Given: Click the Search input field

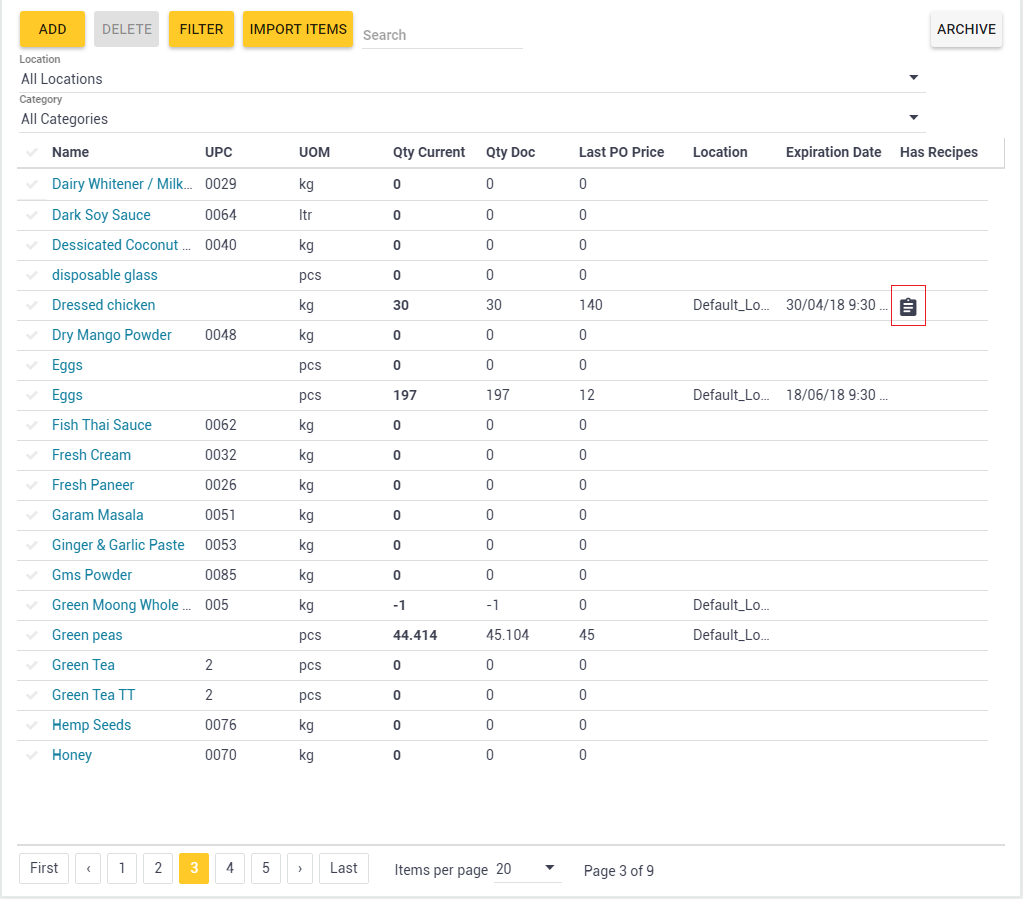Looking at the screenshot, I should pyautogui.click(x=440, y=35).
